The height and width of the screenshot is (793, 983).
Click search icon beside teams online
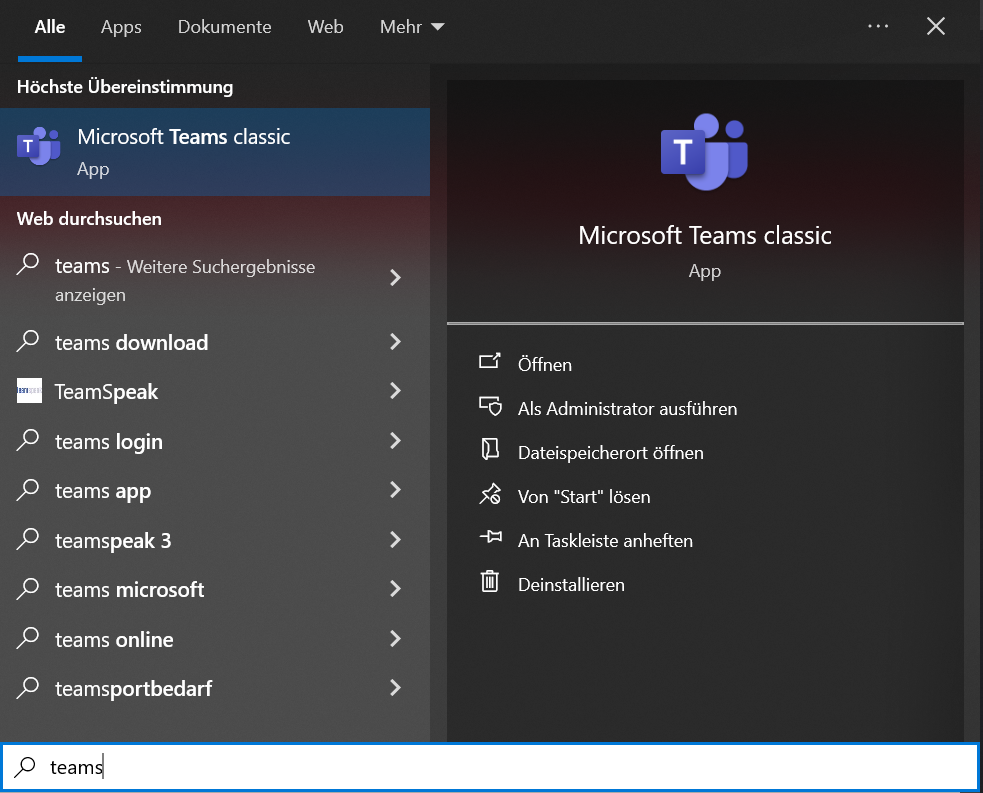(28, 638)
